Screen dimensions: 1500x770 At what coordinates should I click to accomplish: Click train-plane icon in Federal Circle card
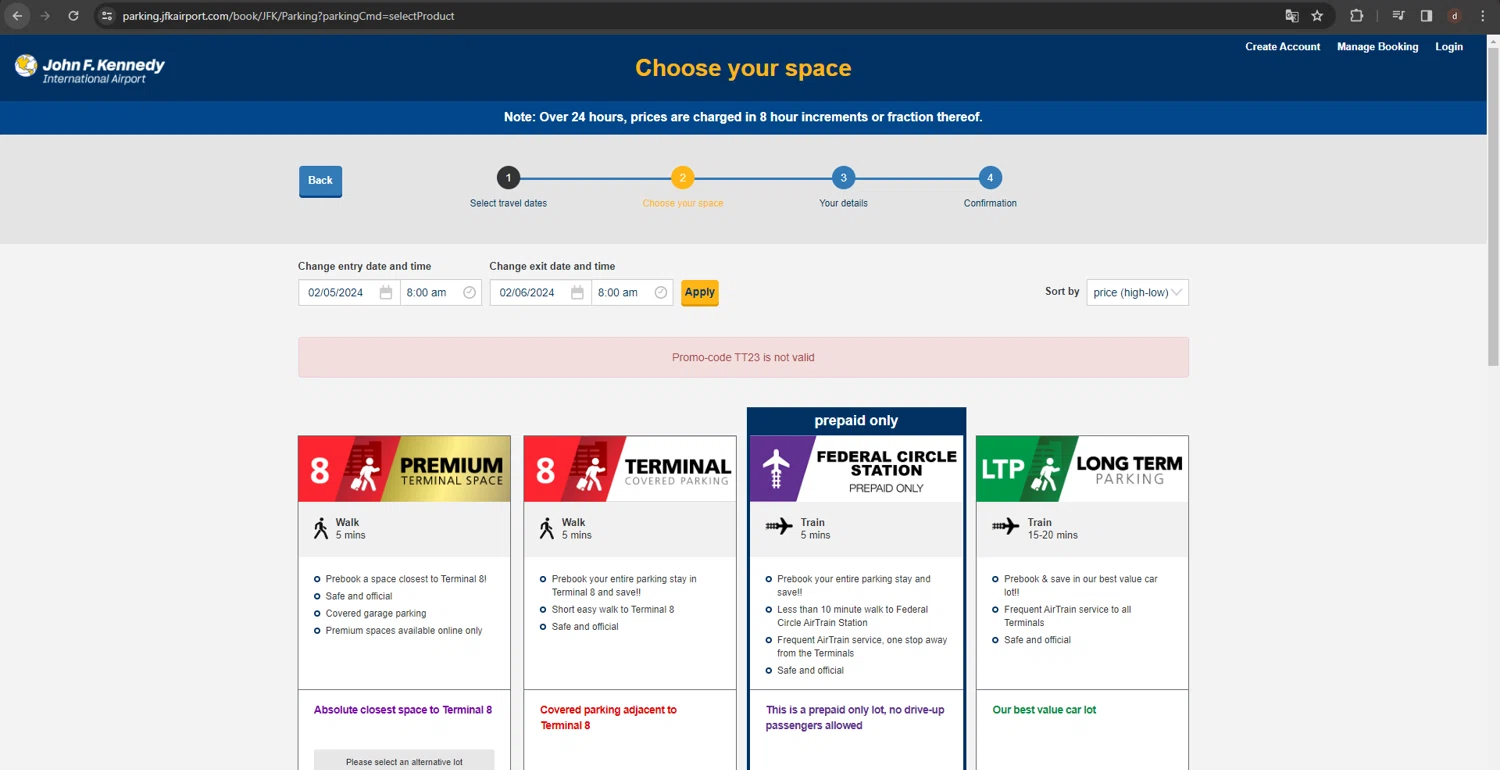[779, 526]
